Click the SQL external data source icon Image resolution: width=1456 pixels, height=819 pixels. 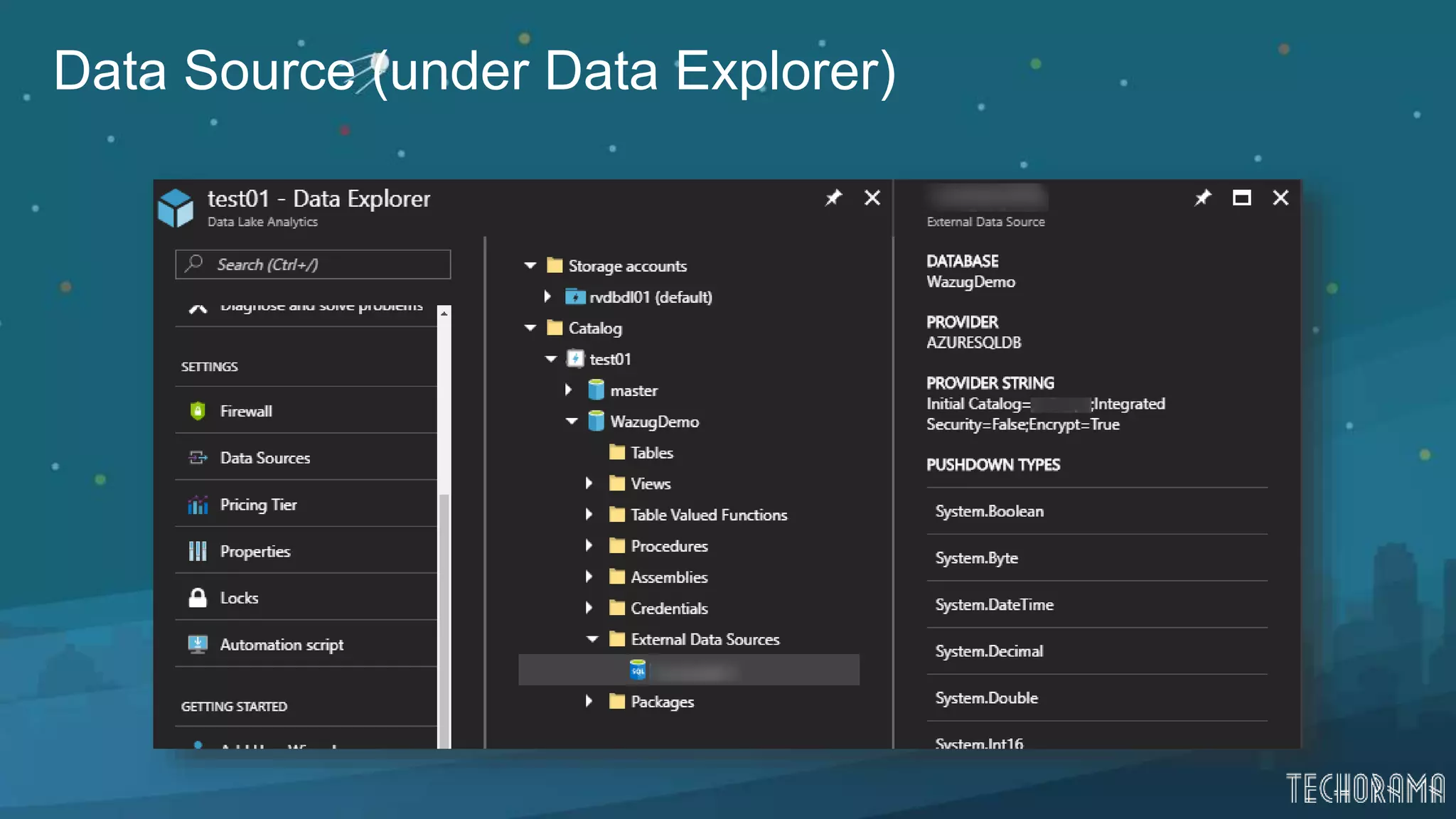pyautogui.click(x=638, y=670)
